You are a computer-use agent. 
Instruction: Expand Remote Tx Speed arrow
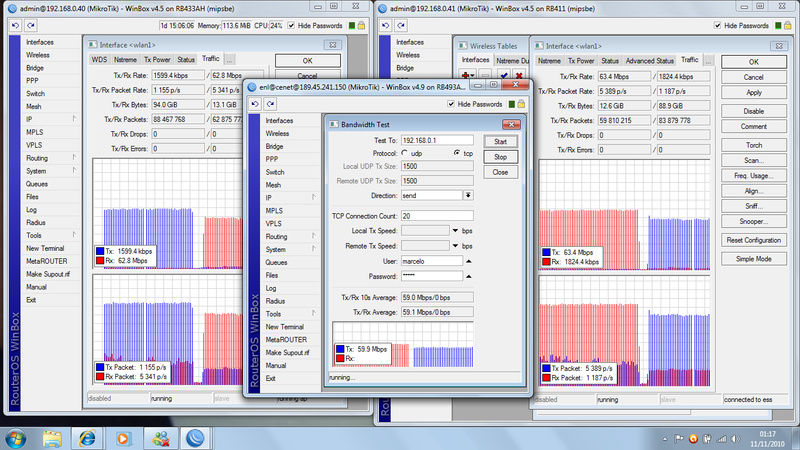[455, 245]
